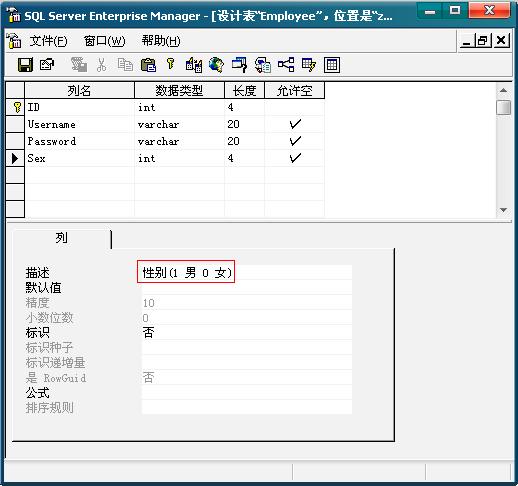Restore the inner document window
Screen dimensions: 518x486
click(483, 41)
